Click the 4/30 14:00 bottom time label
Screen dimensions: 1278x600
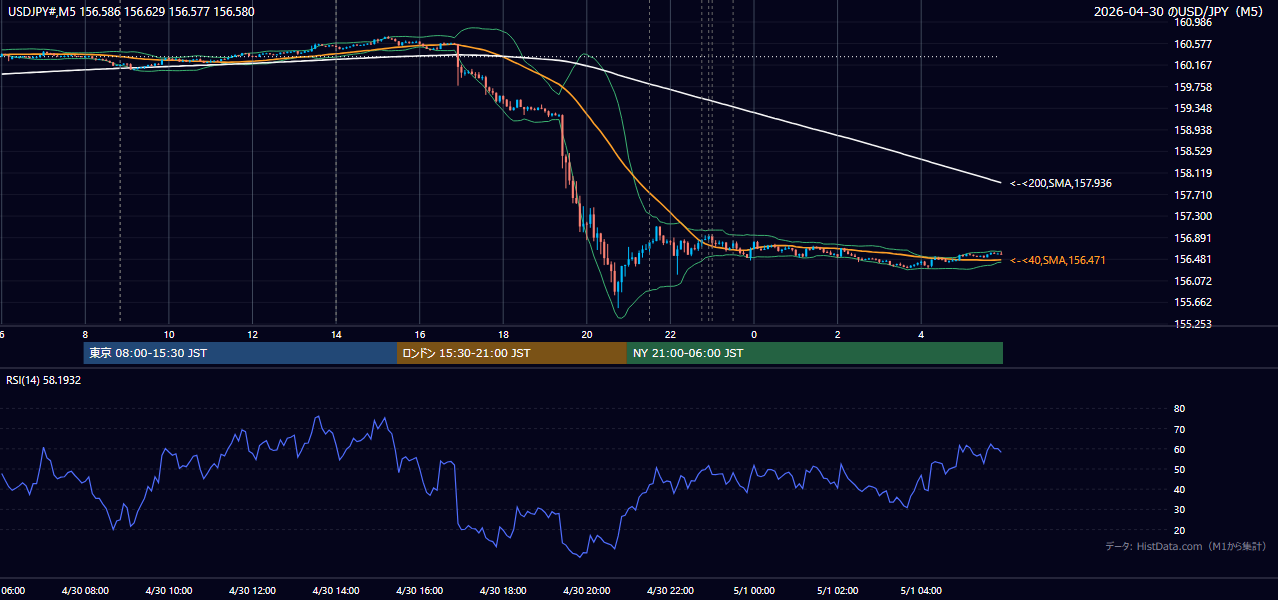[x=336, y=591]
